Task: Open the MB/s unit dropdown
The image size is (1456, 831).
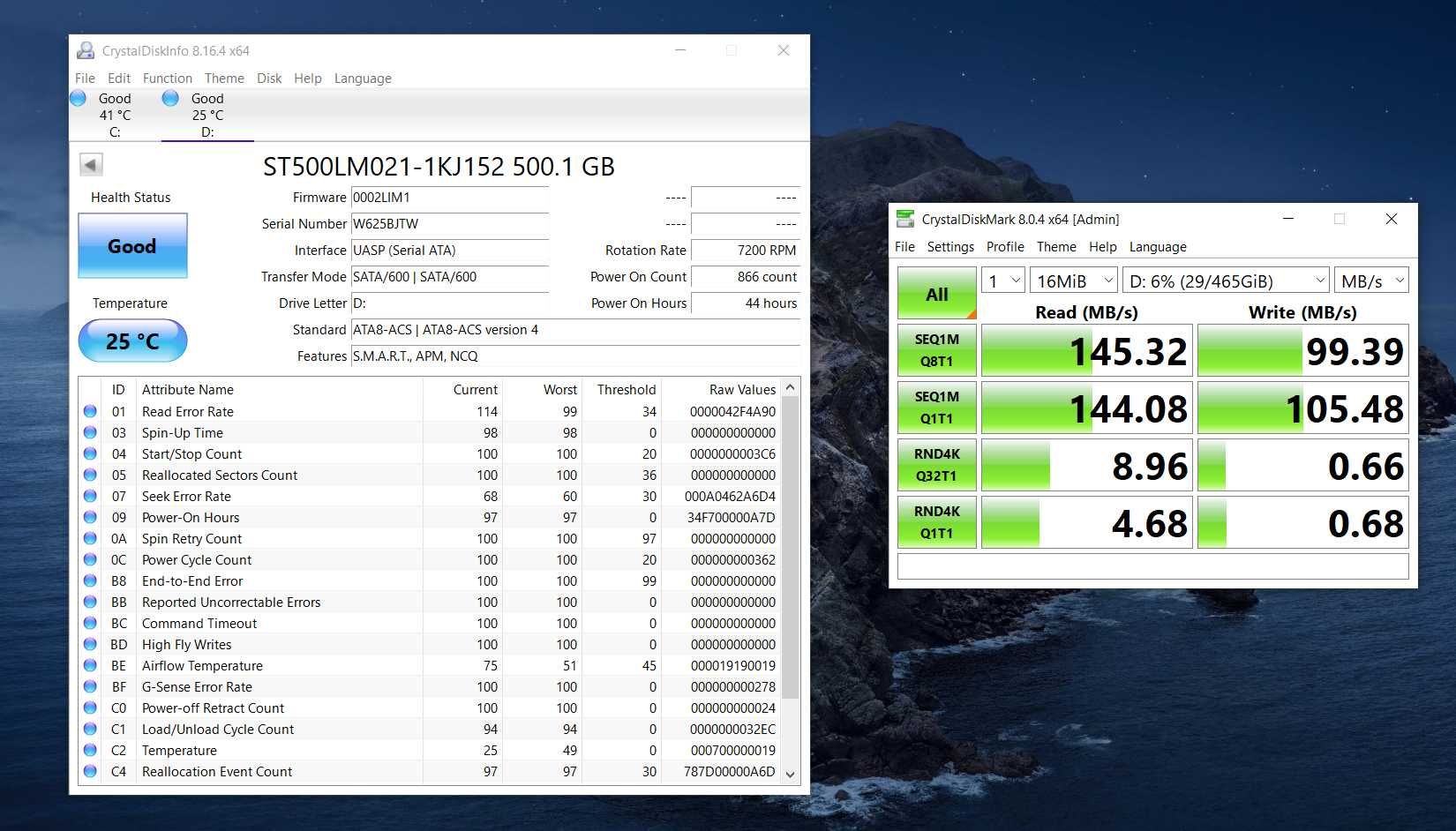Action: click(1371, 281)
